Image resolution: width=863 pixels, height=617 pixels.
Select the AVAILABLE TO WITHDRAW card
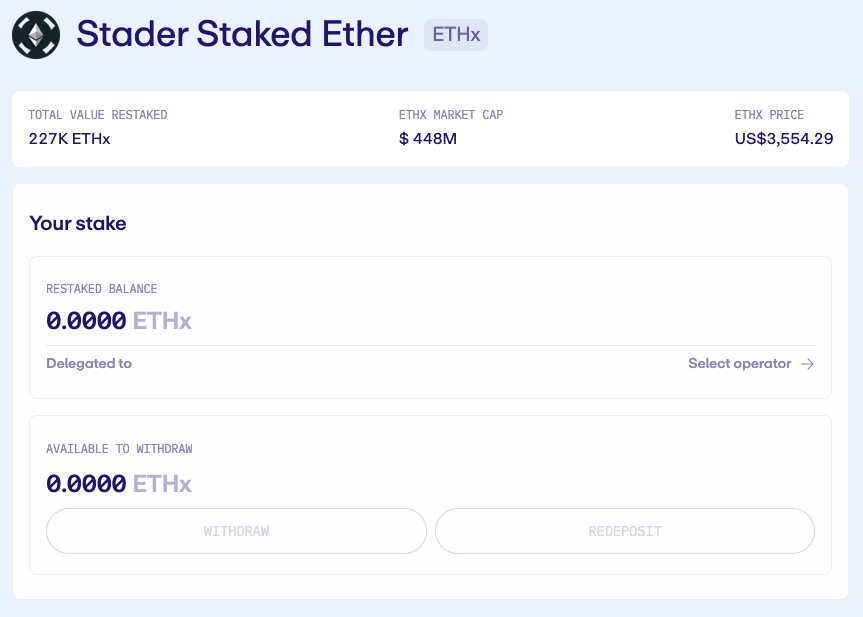(x=430, y=494)
